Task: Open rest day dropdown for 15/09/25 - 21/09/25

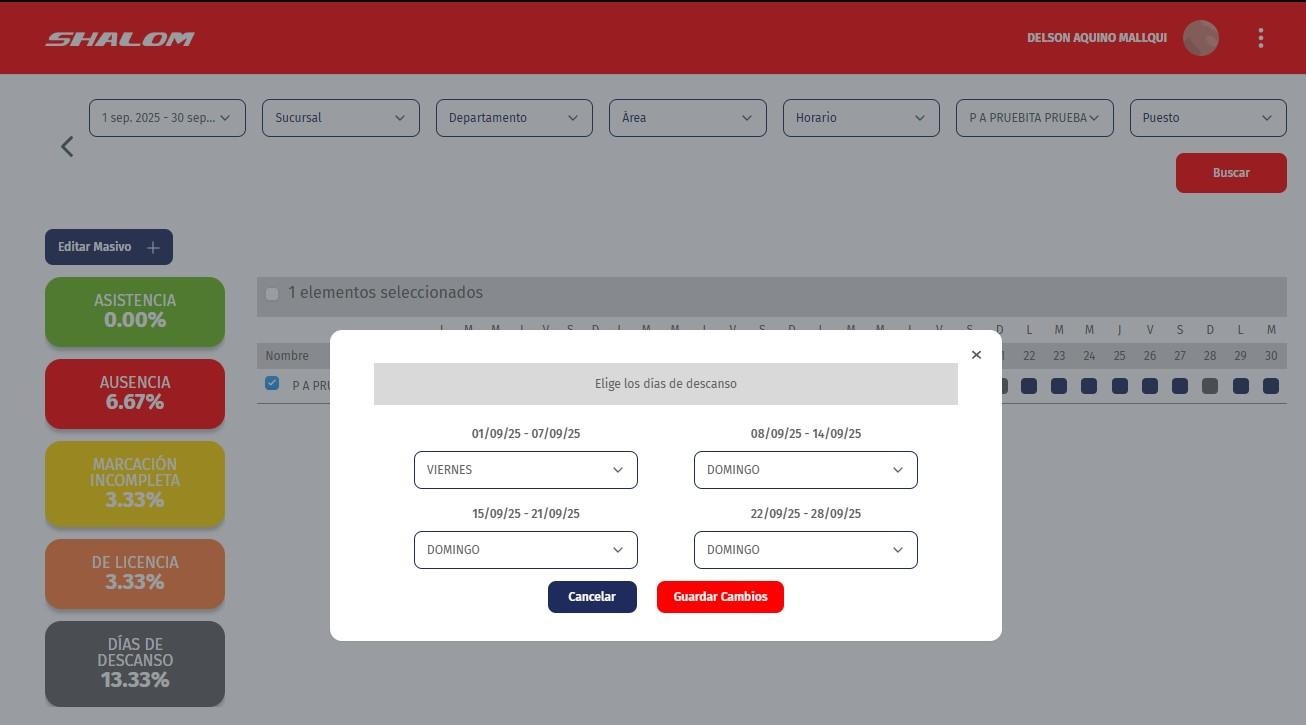Action: (525, 550)
